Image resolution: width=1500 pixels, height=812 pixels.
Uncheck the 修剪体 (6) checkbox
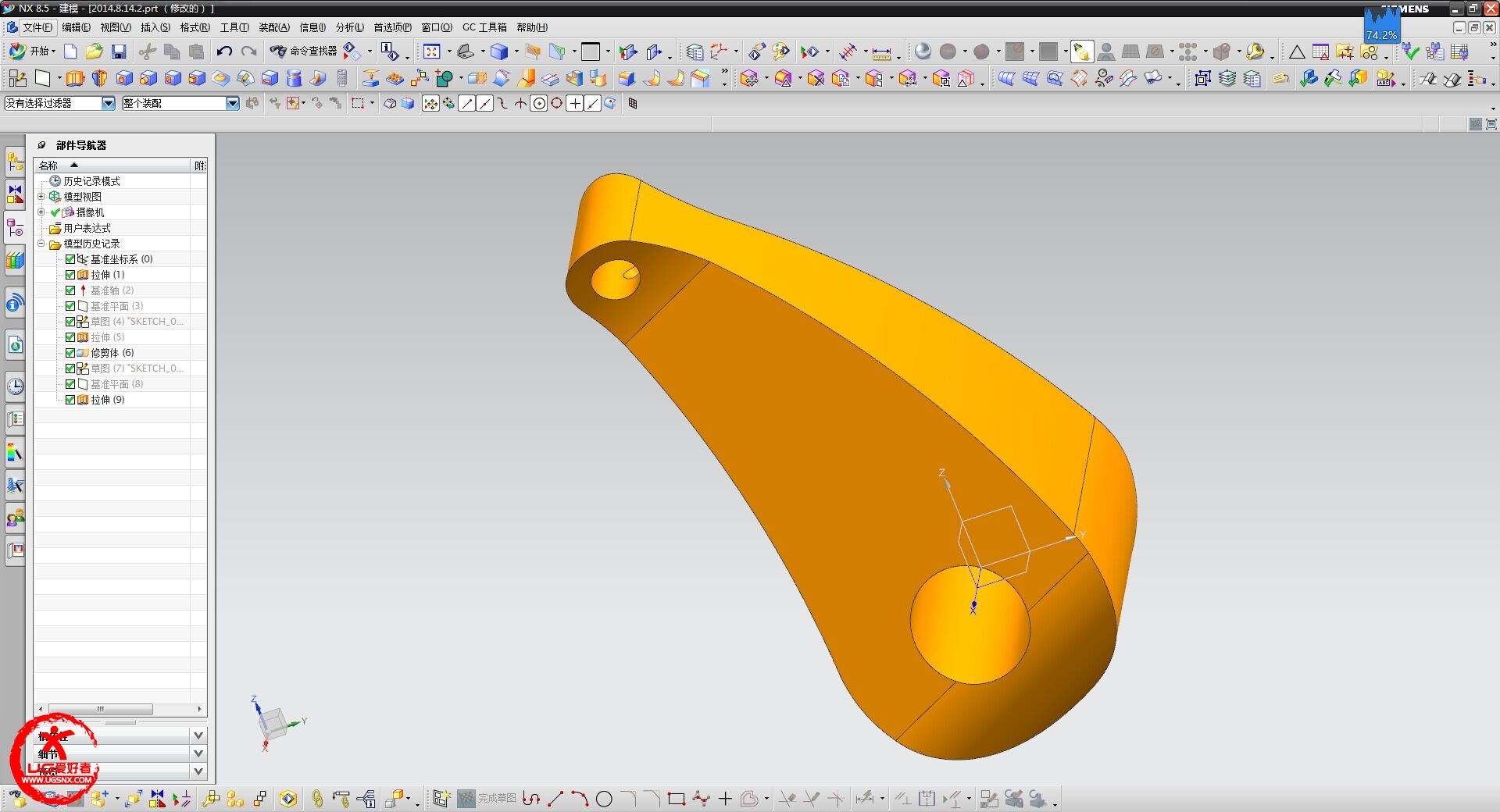[70, 353]
